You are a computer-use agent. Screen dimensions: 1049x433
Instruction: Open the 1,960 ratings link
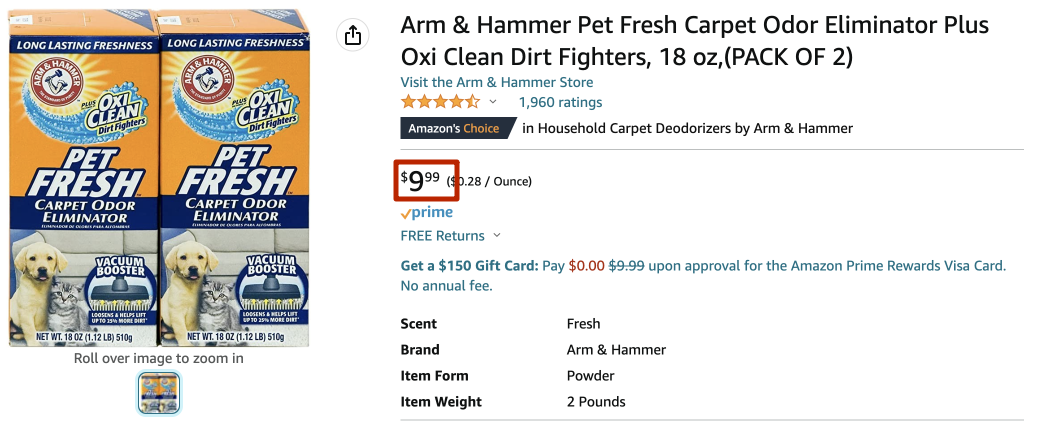pyautogui.click(x=560, y=102)
